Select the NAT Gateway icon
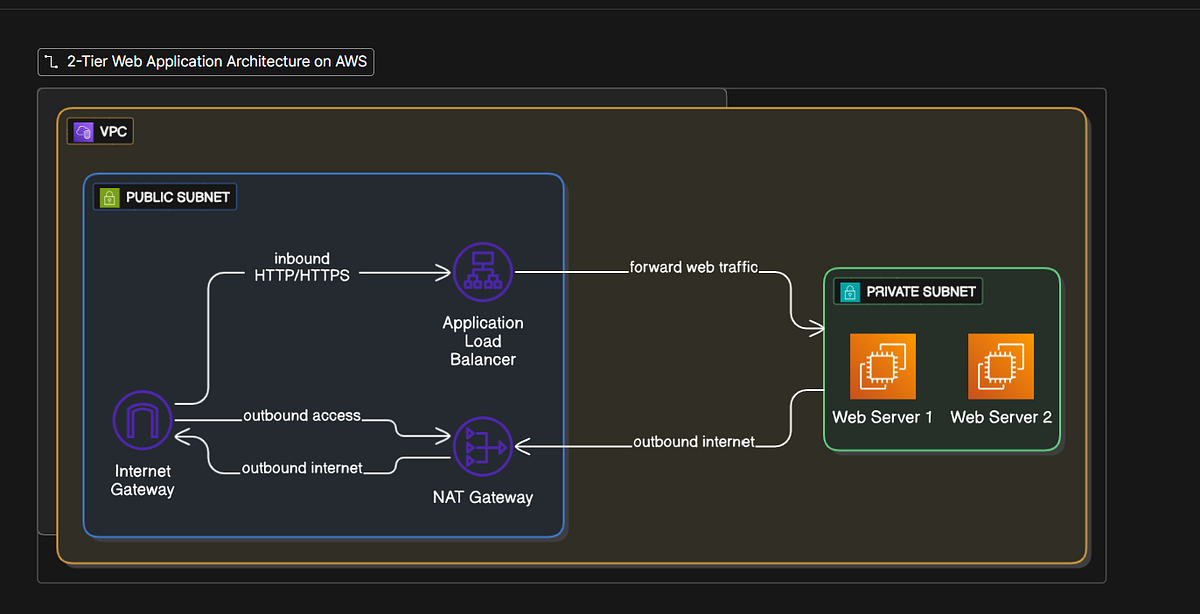Screen dimensions: 1200x614 [x=483, y=447]
